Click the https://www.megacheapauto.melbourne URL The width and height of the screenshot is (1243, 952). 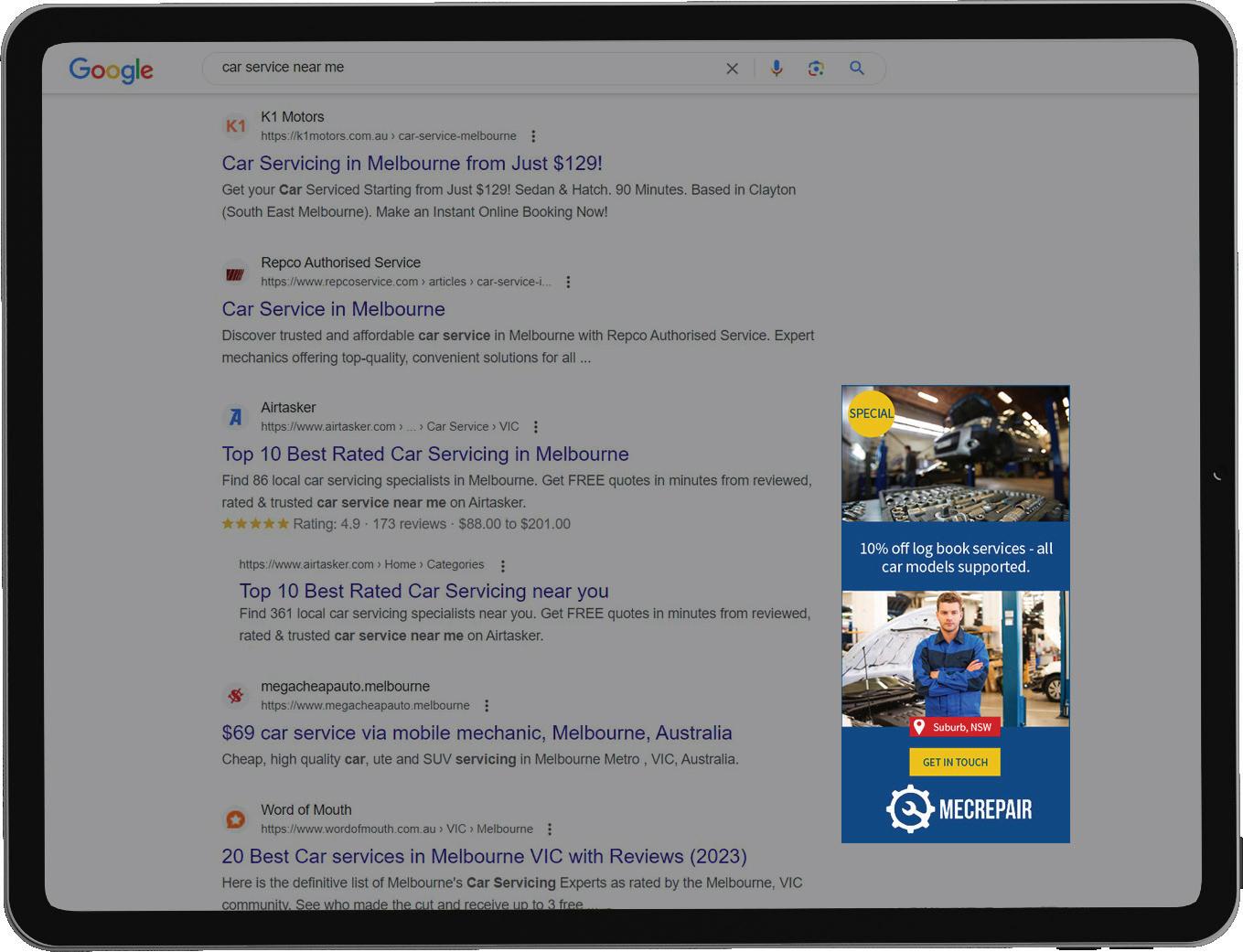tap(365, 706)
